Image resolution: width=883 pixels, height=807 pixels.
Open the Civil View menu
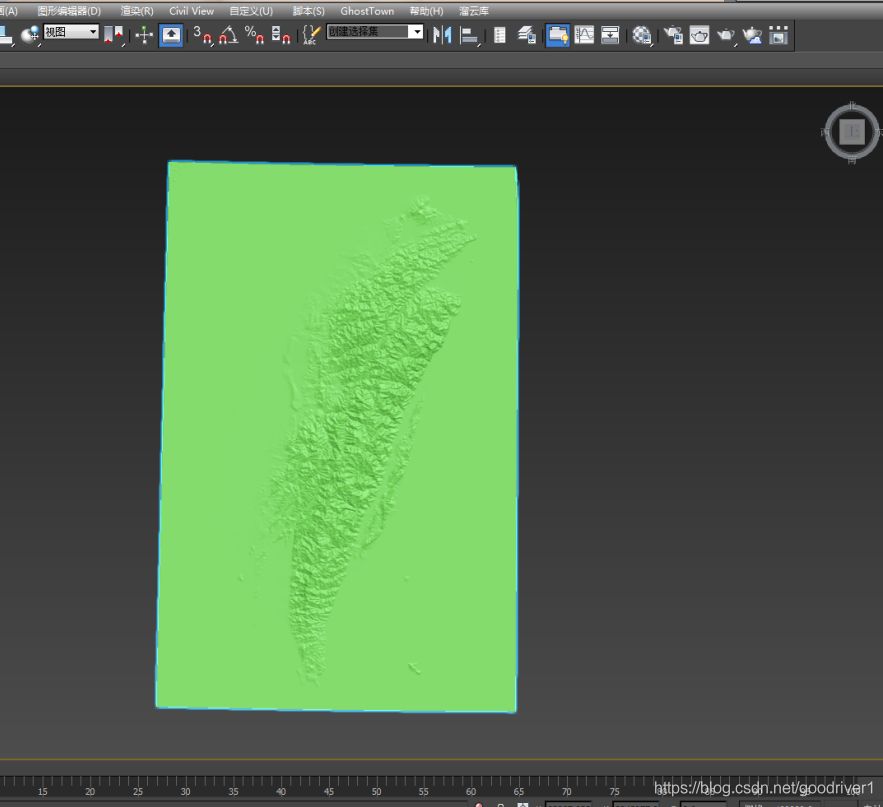click(191, 11)
